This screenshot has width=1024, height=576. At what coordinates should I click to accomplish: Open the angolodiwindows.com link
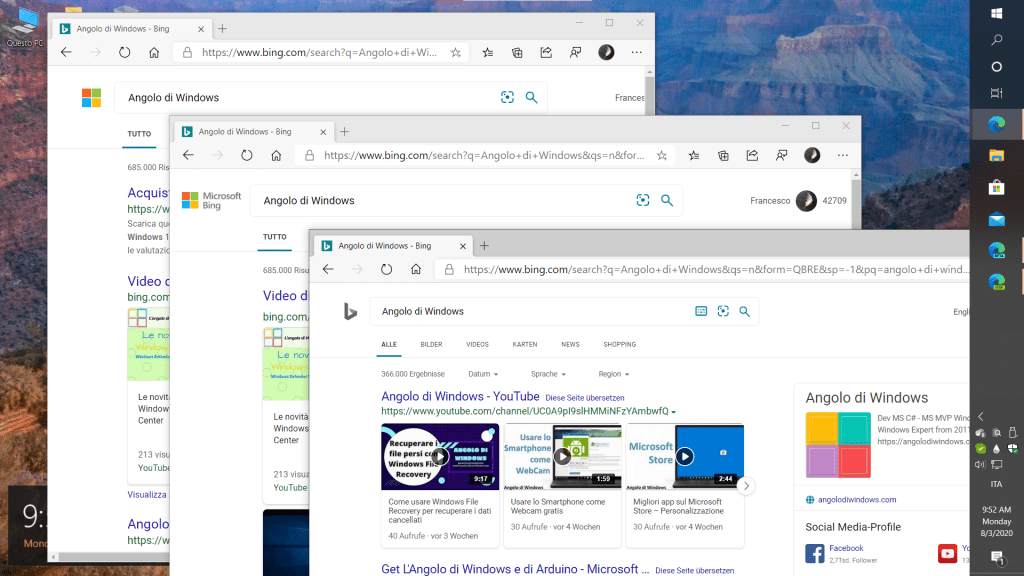(x=857, y=499)
